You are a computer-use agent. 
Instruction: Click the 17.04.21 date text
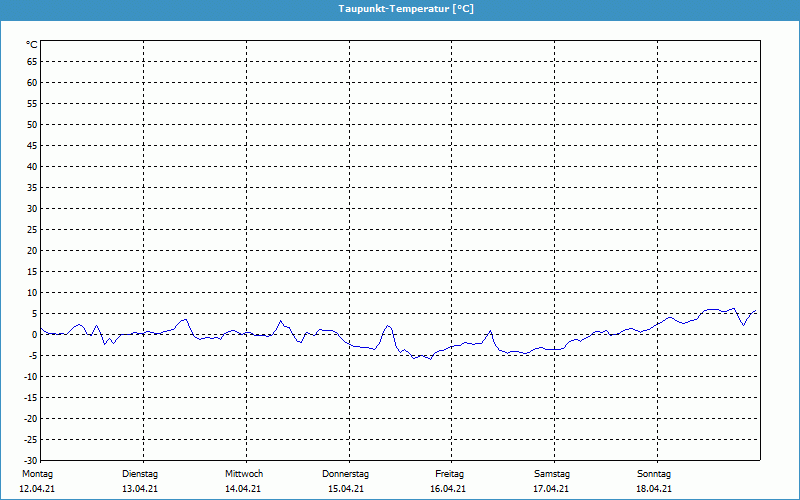point(552,489)
